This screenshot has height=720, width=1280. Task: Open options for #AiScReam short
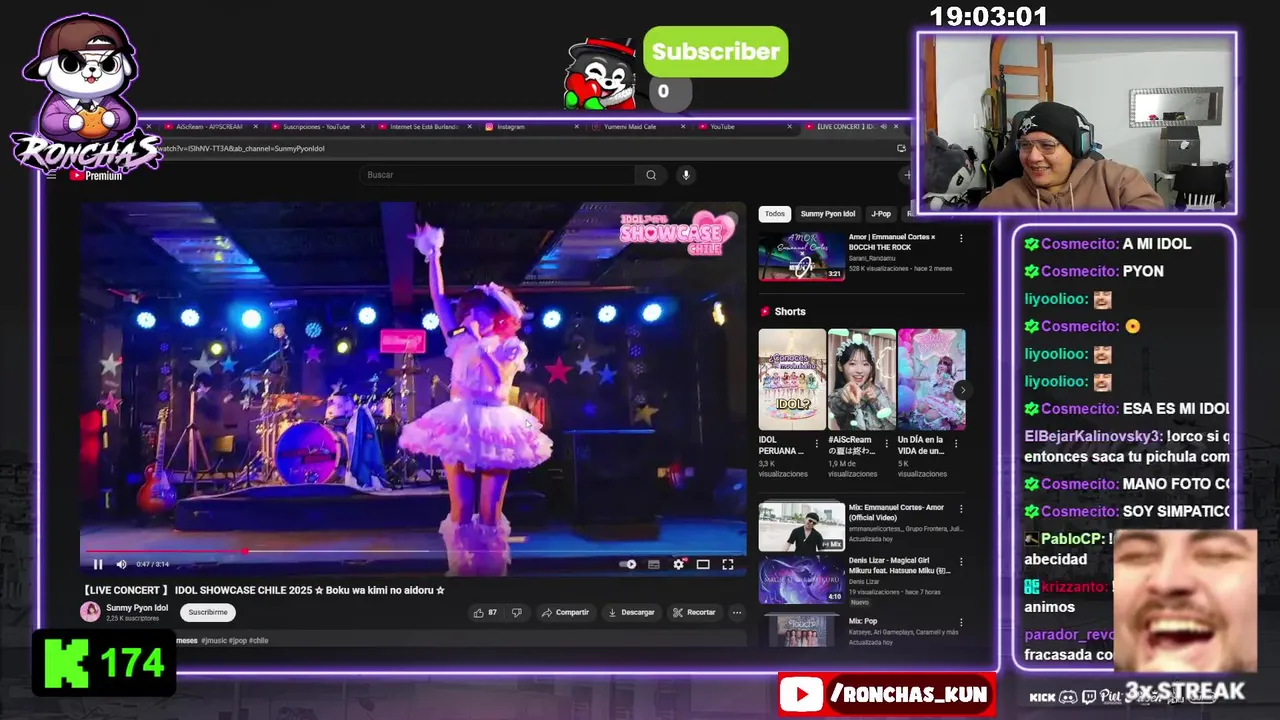[887, 444]
